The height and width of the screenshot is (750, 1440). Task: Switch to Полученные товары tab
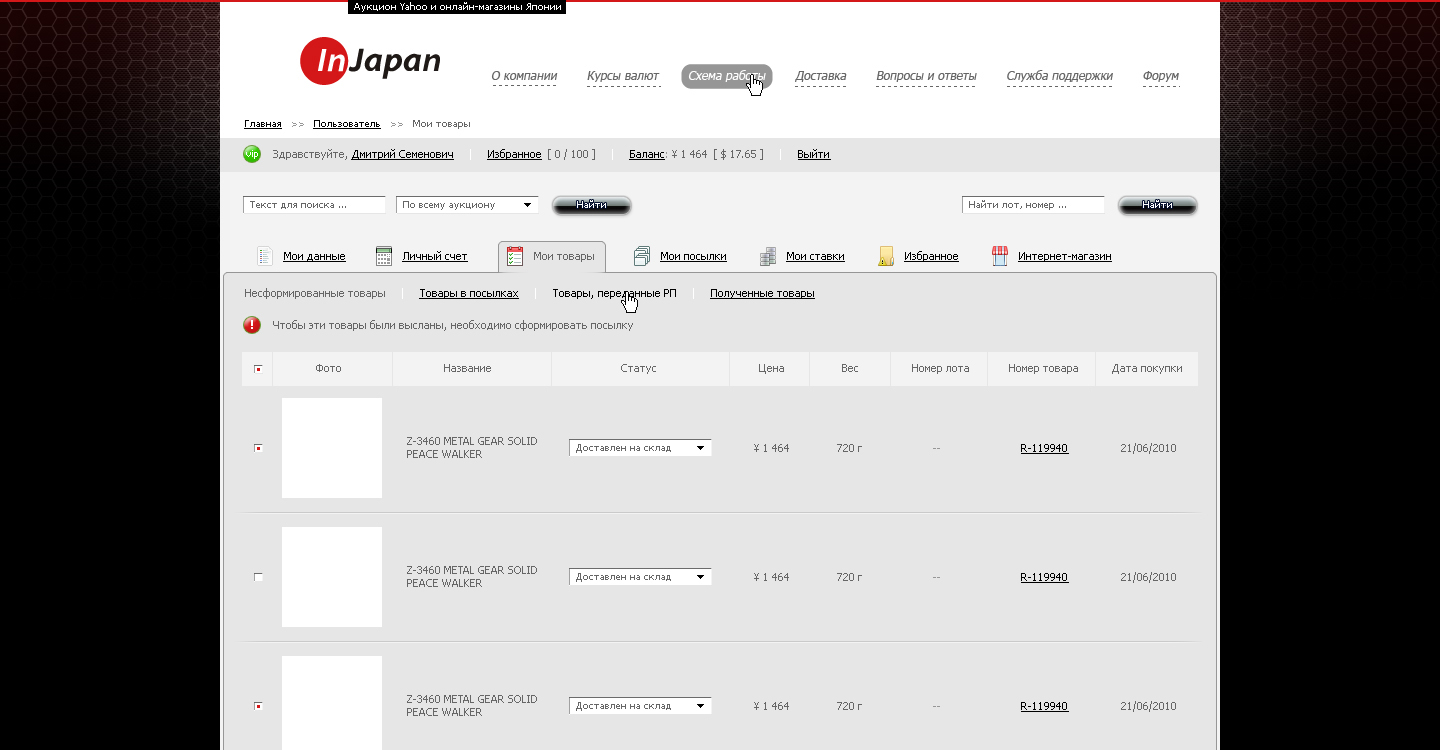pyautogui.click(x=762, y=293)
